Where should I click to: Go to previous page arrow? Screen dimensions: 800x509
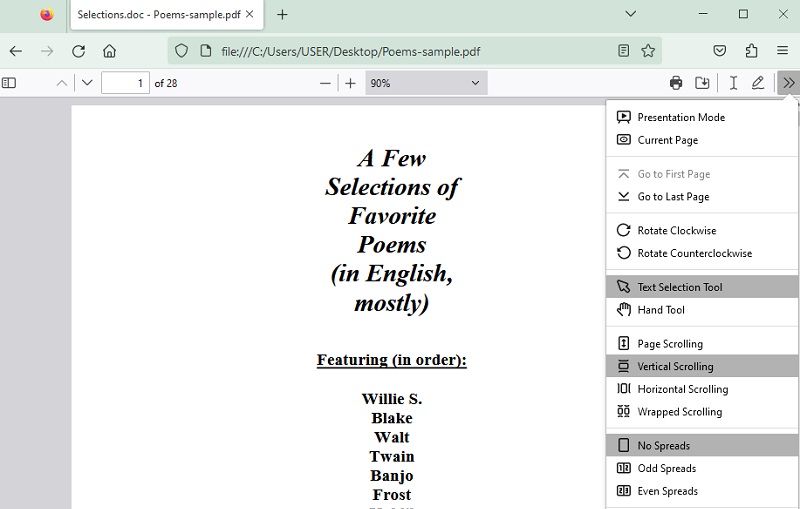(62, 83)
